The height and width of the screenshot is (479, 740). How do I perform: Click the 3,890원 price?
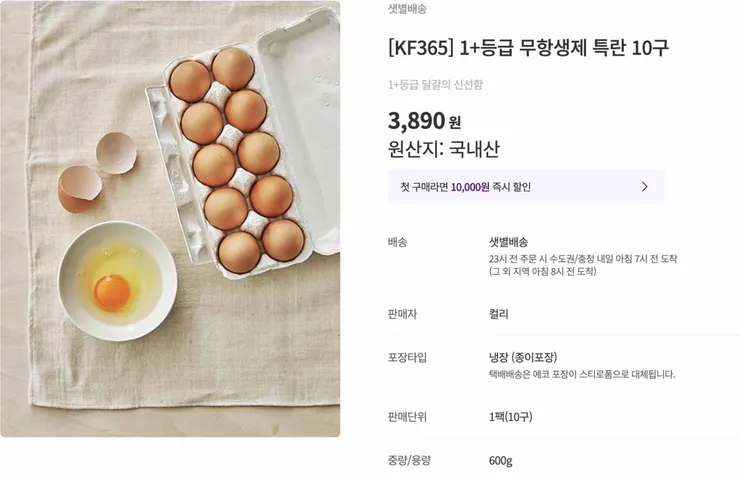(x=424, y=121)
